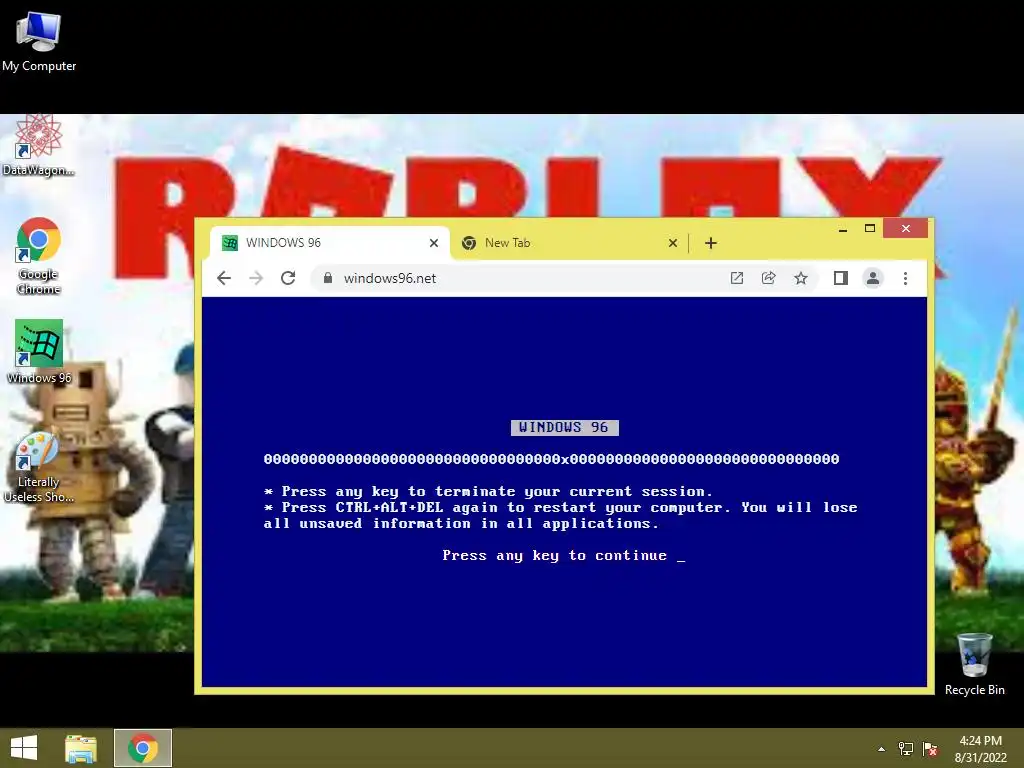Show hidden system tray icons
Viewport: 1024px width, 768px height.
[x=882, y=749]
